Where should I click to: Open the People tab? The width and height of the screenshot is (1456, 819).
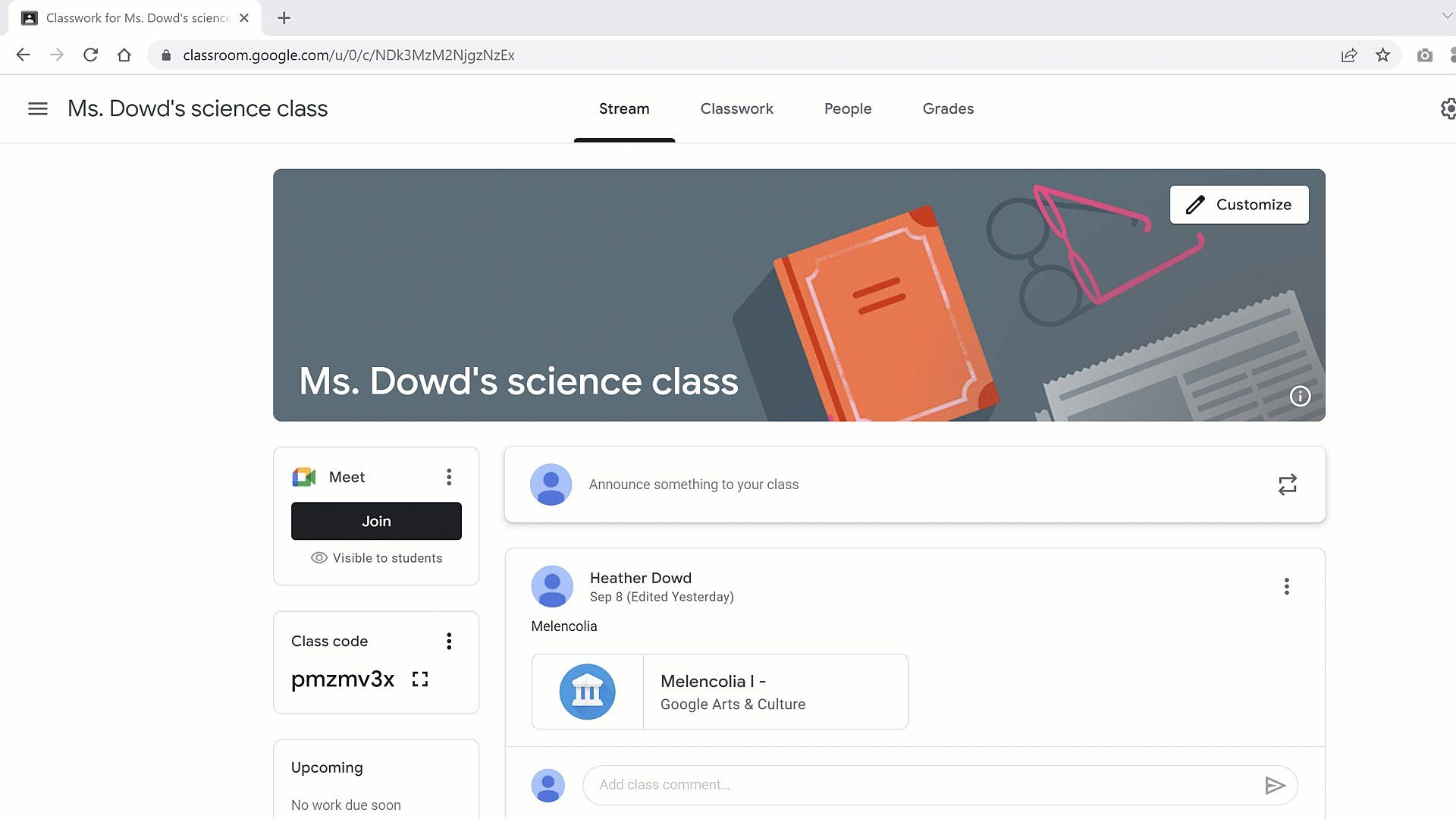coord(848,108)
